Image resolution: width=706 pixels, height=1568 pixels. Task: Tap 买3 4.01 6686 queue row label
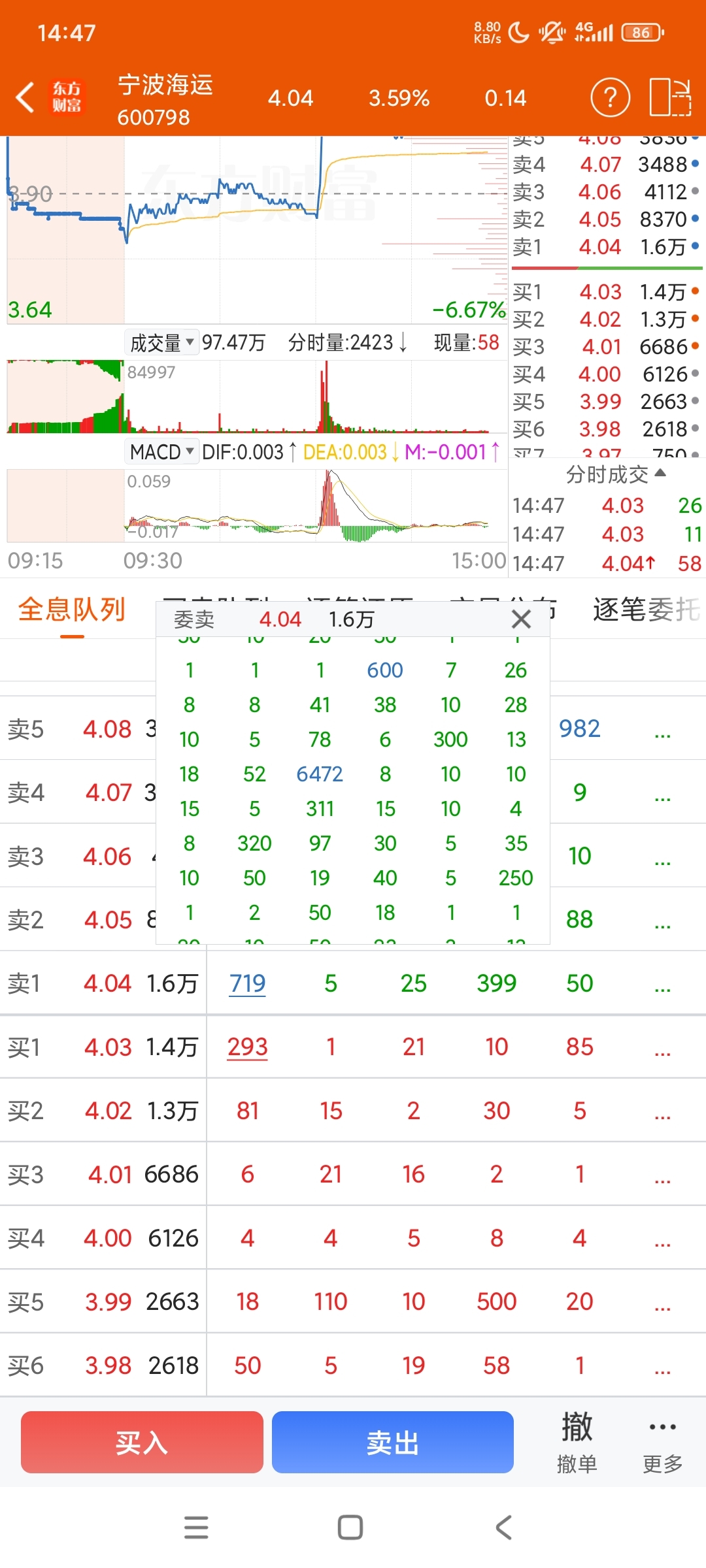click(x=103, y=1174)
